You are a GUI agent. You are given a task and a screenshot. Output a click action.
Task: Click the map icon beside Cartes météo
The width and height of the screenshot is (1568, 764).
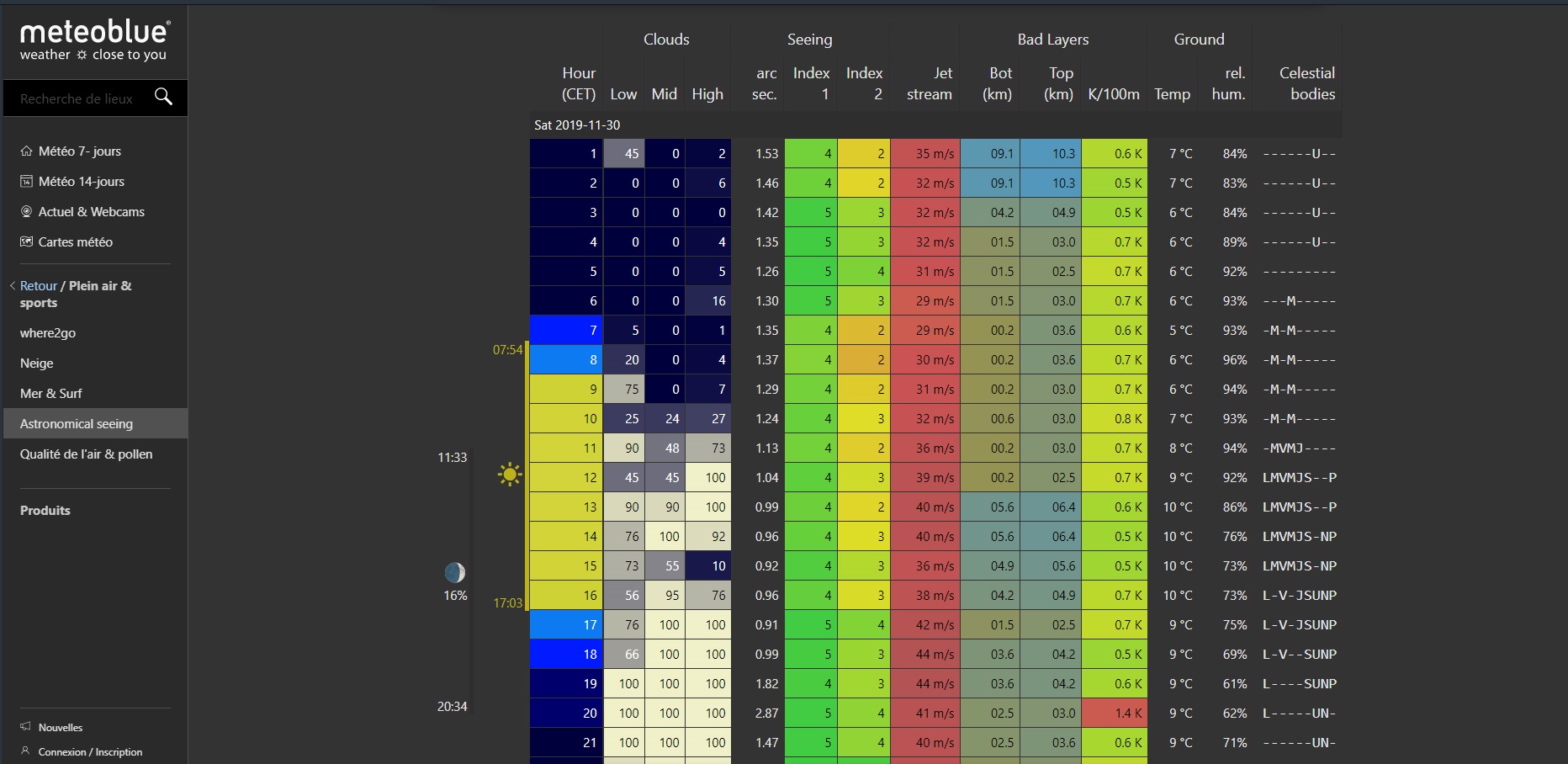(x=26, y=242)
